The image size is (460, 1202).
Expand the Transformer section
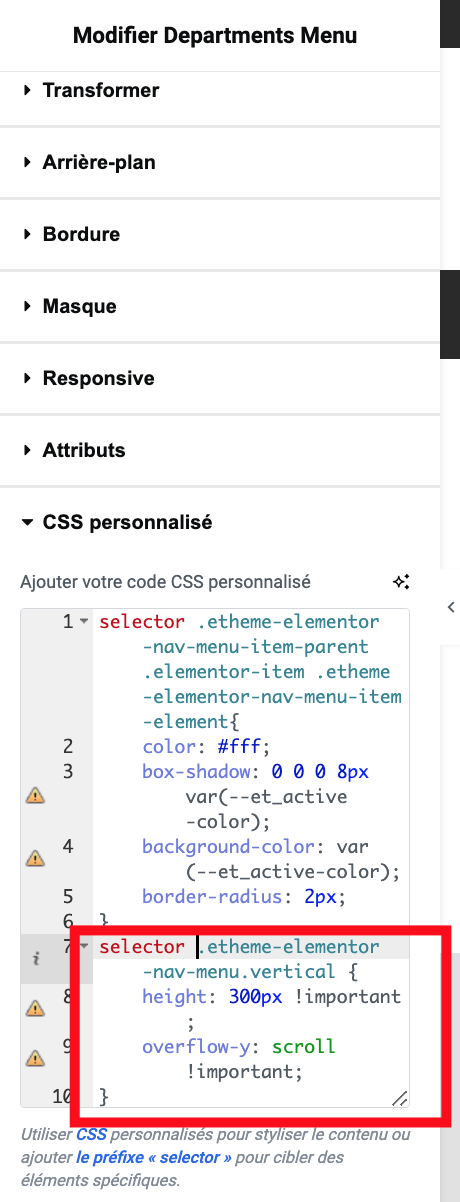220,90
